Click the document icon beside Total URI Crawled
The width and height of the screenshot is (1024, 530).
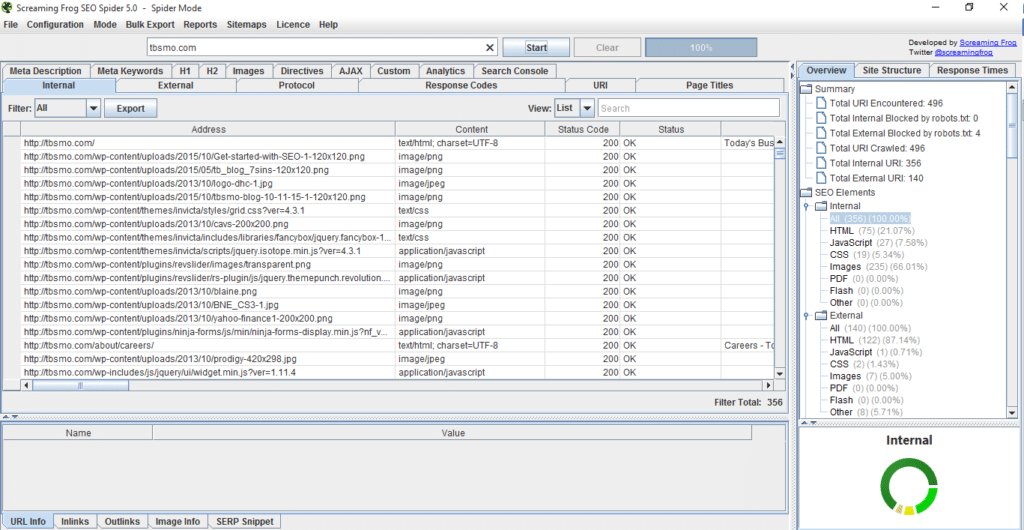[821, 148]
